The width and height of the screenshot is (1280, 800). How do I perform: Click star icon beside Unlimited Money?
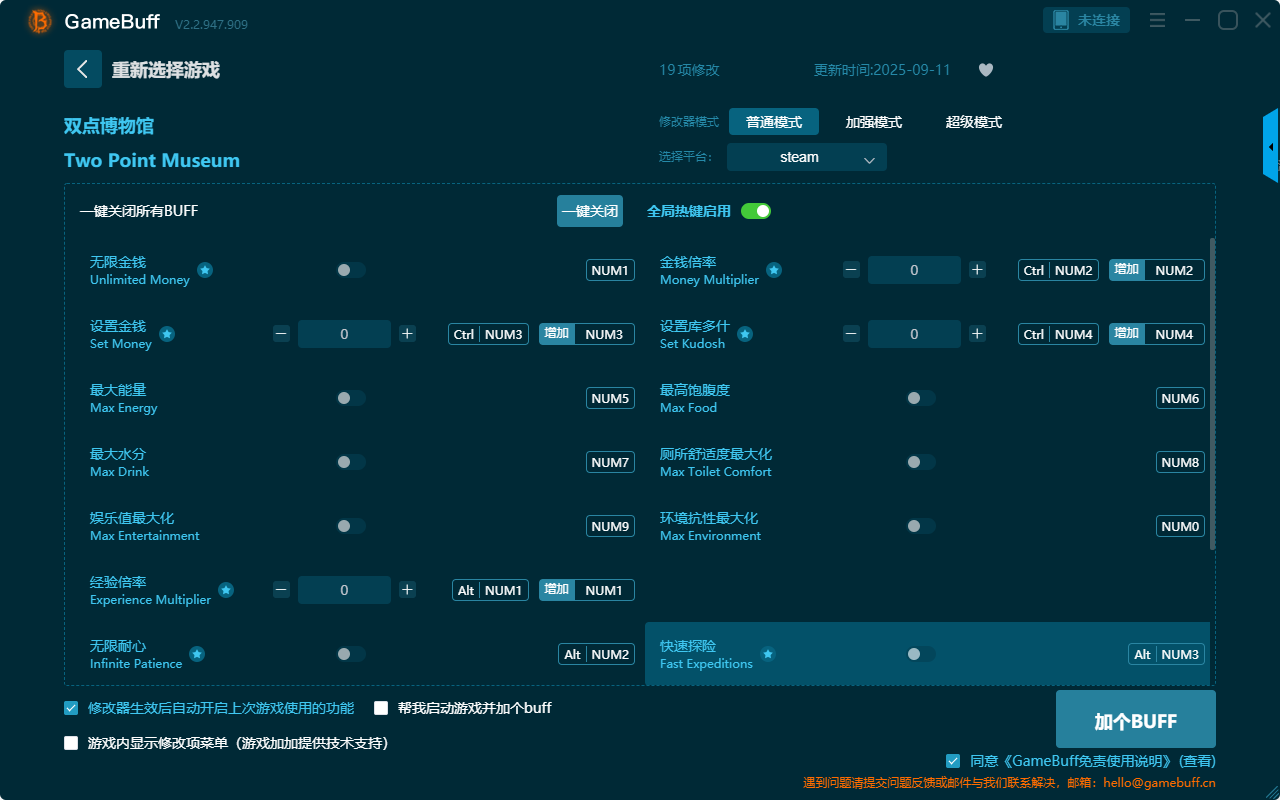205,270
